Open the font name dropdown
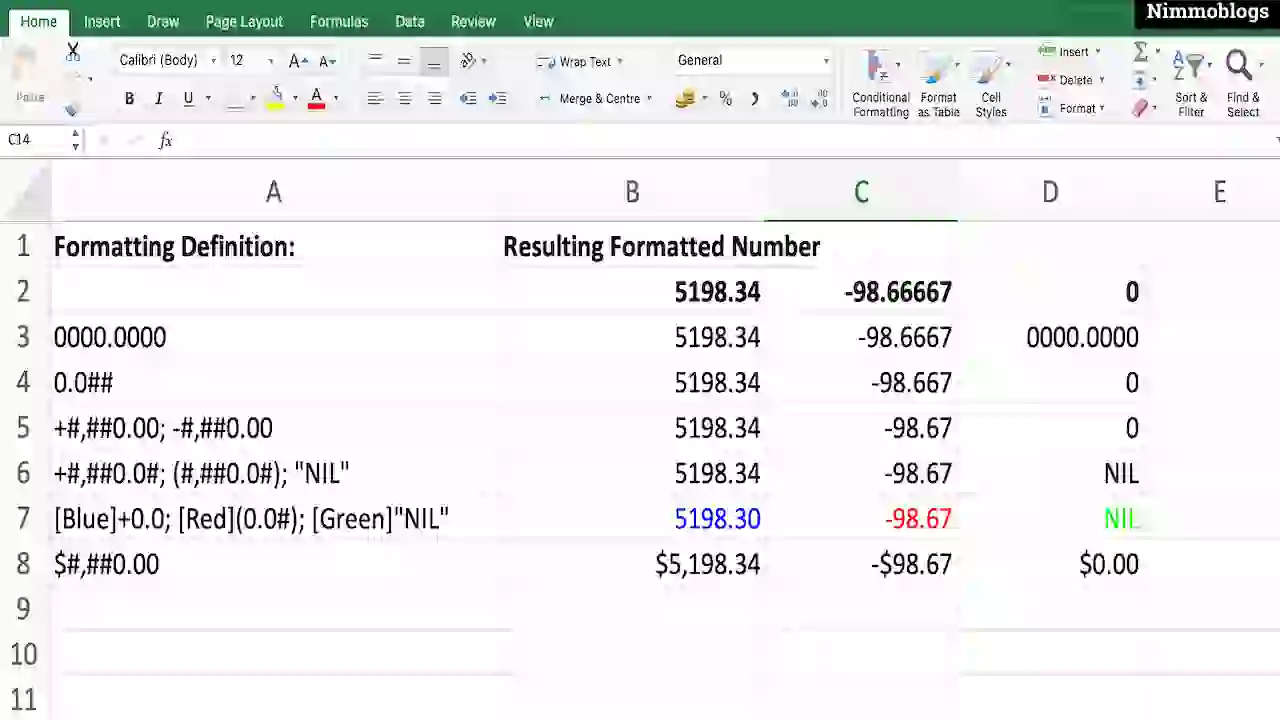The image size is (1280, 720). (x=213, y=60)
